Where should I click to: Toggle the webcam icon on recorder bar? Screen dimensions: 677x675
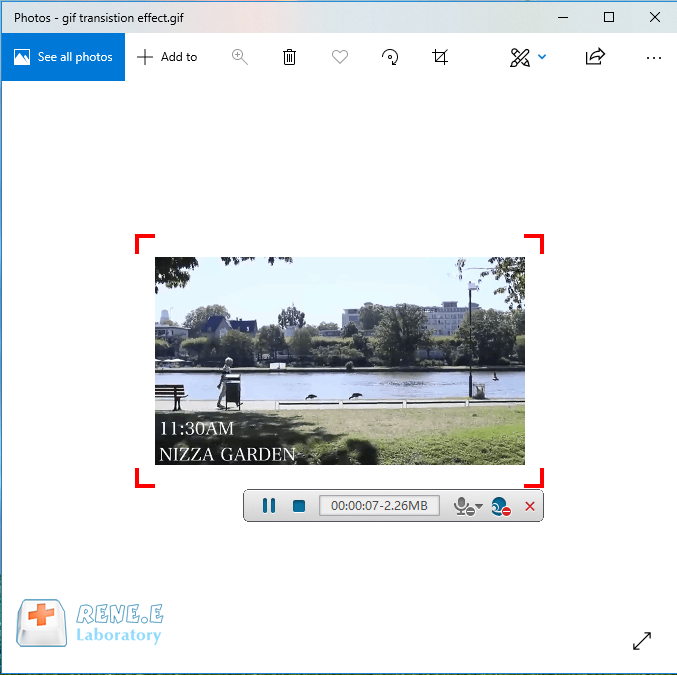pyautogui.click(x=501, y=506)
